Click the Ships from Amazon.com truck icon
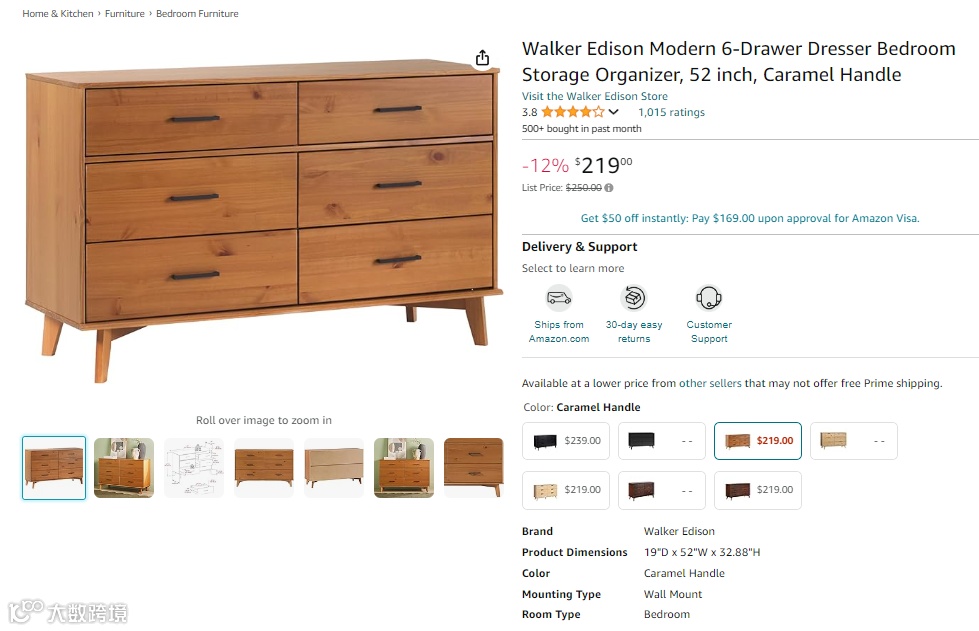This screenshot has width=979, height=631. pos(559,298)
